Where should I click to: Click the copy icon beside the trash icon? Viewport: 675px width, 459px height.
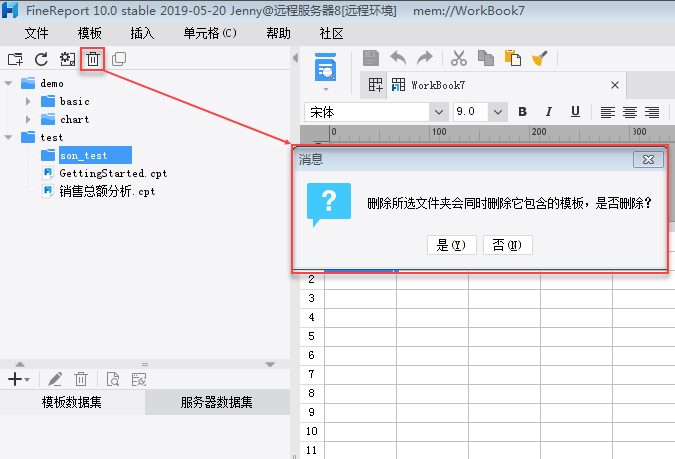119,59
